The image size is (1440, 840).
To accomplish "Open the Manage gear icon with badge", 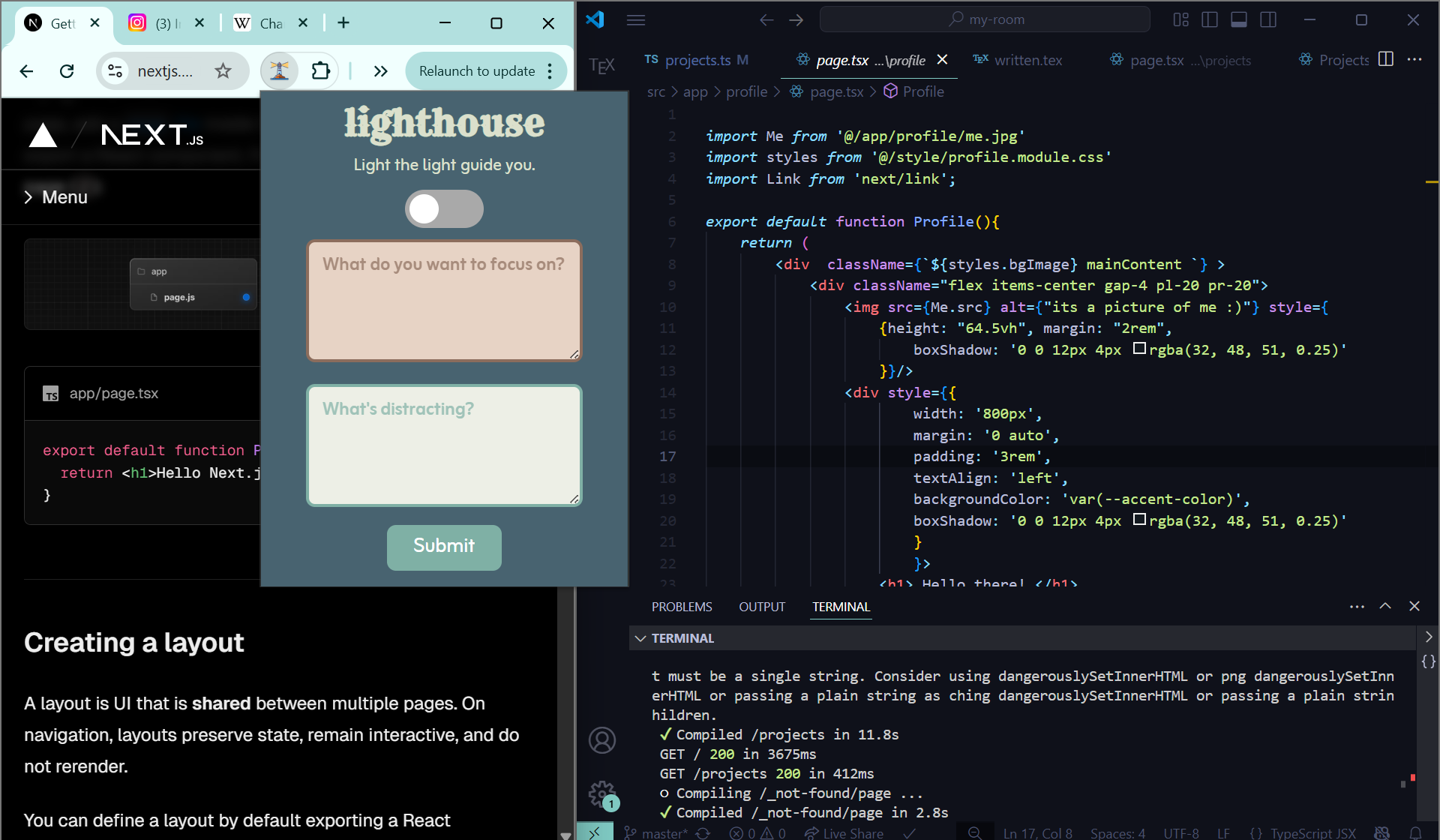I will click(601, 794).
